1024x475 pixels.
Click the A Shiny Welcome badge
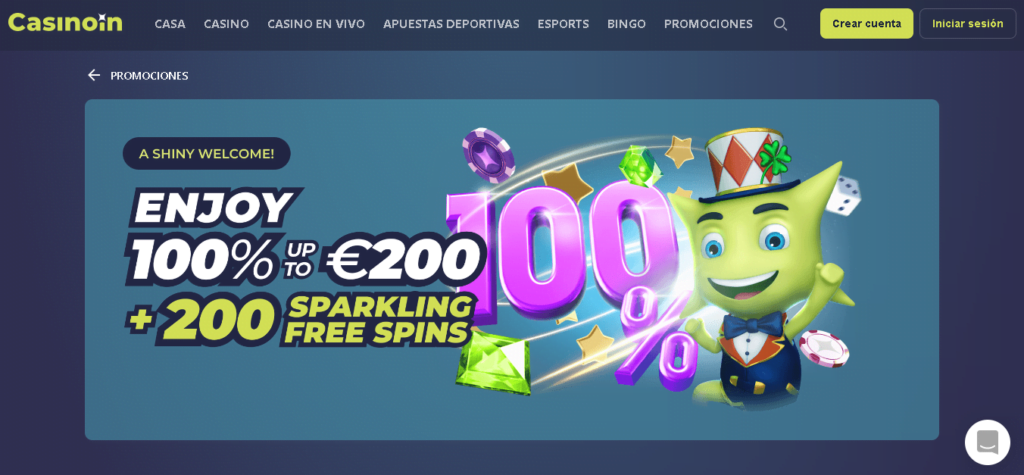coord(206,154)
